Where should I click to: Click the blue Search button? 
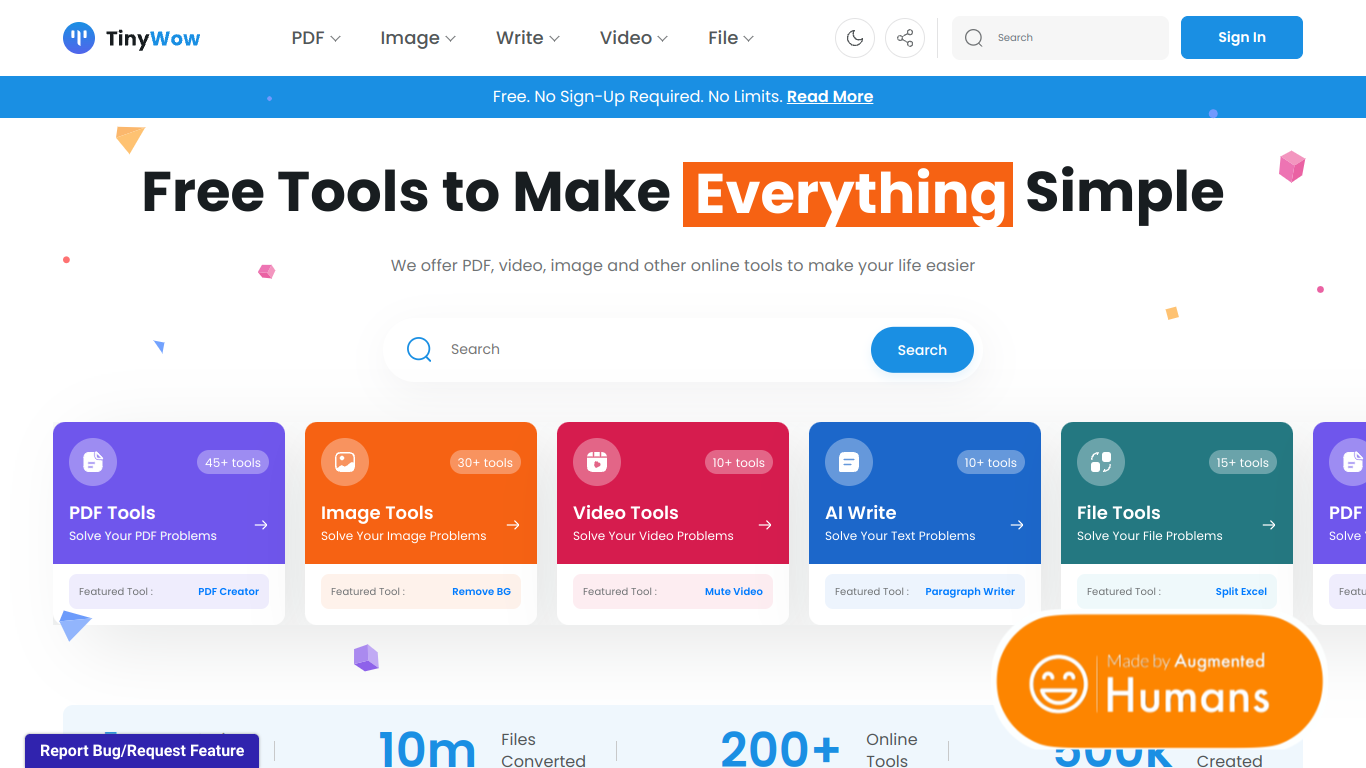pos(922,350)
